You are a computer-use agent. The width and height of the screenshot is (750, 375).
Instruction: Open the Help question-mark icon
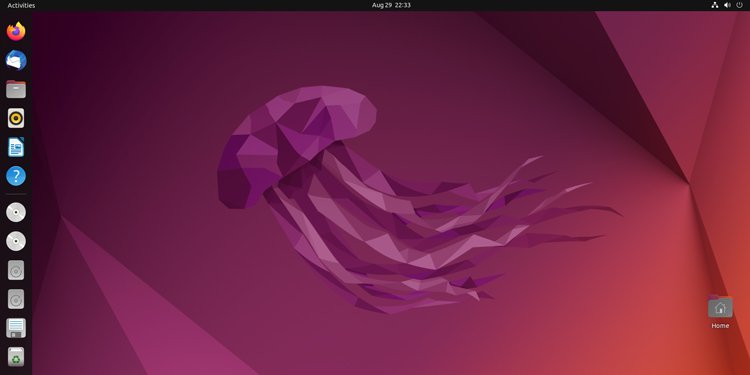(x=16, y=176)
